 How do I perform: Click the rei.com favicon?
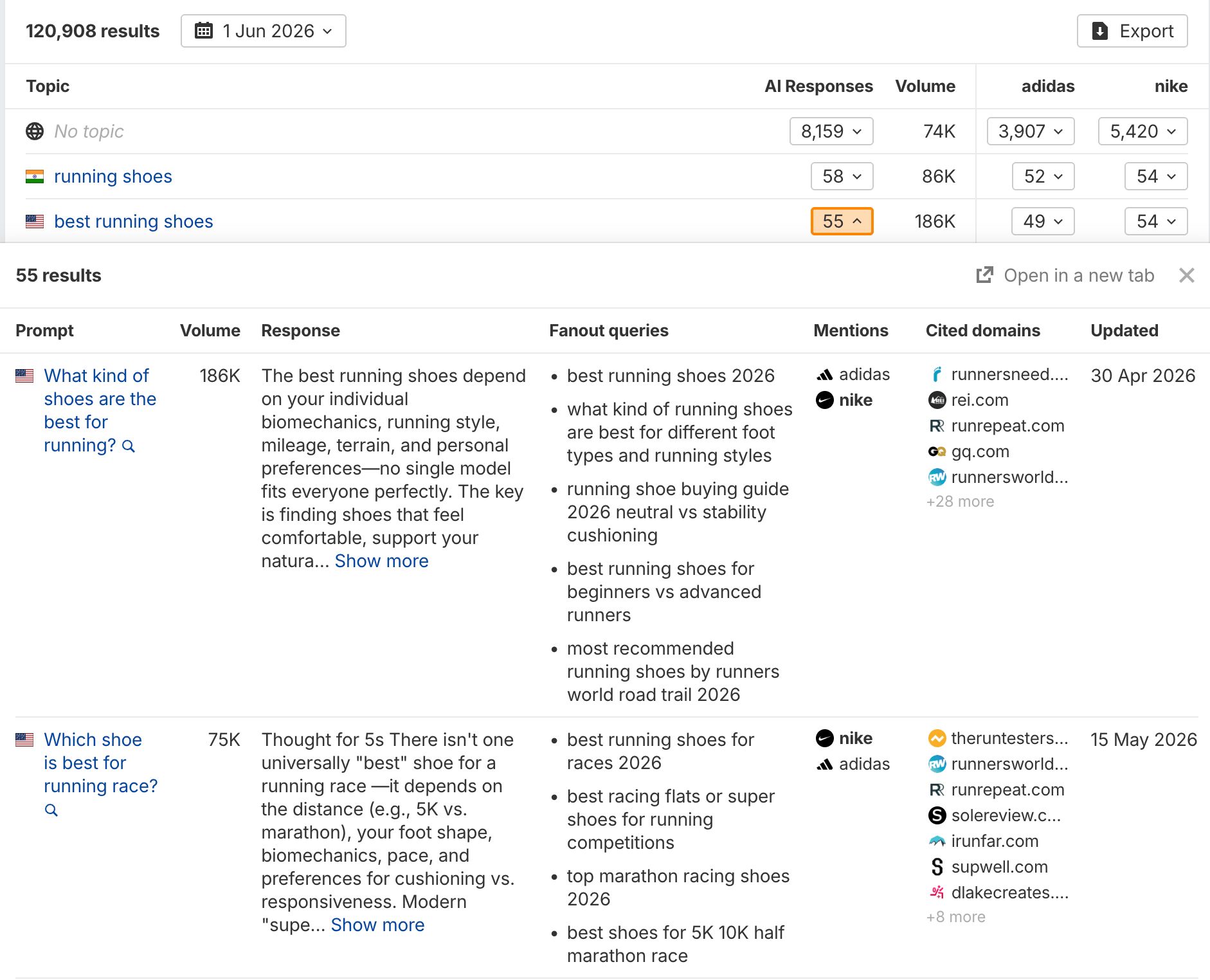click(x=937, y=400)
